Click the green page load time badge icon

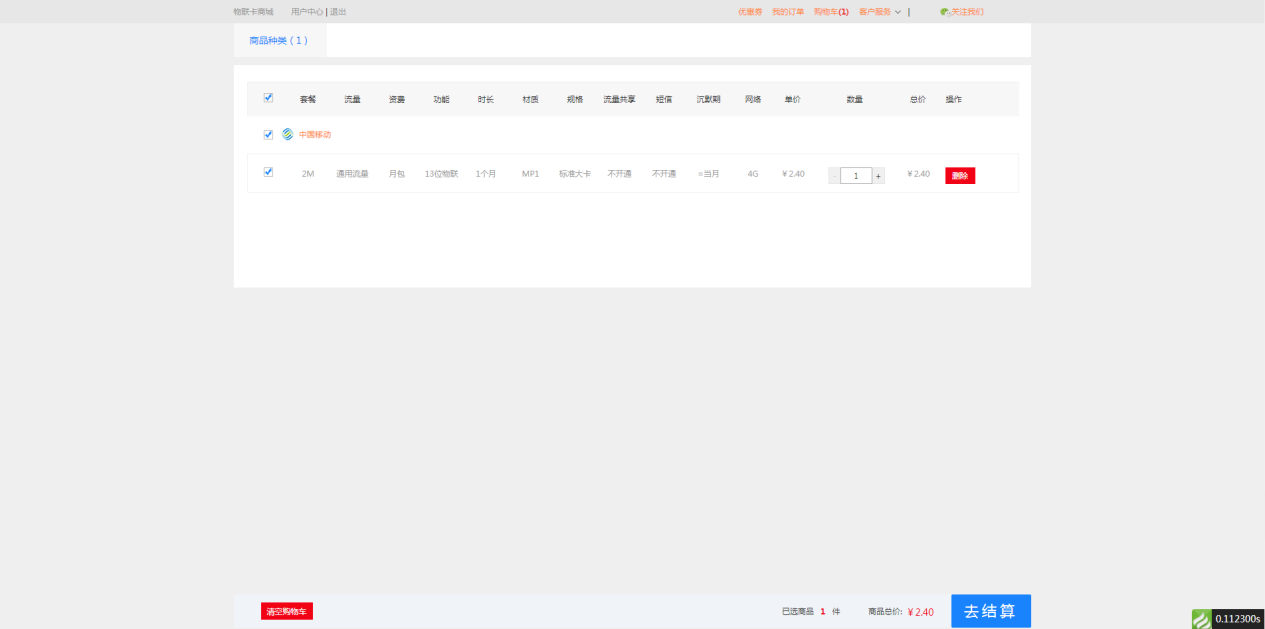pyautogui.click(x=1201, y=619)
